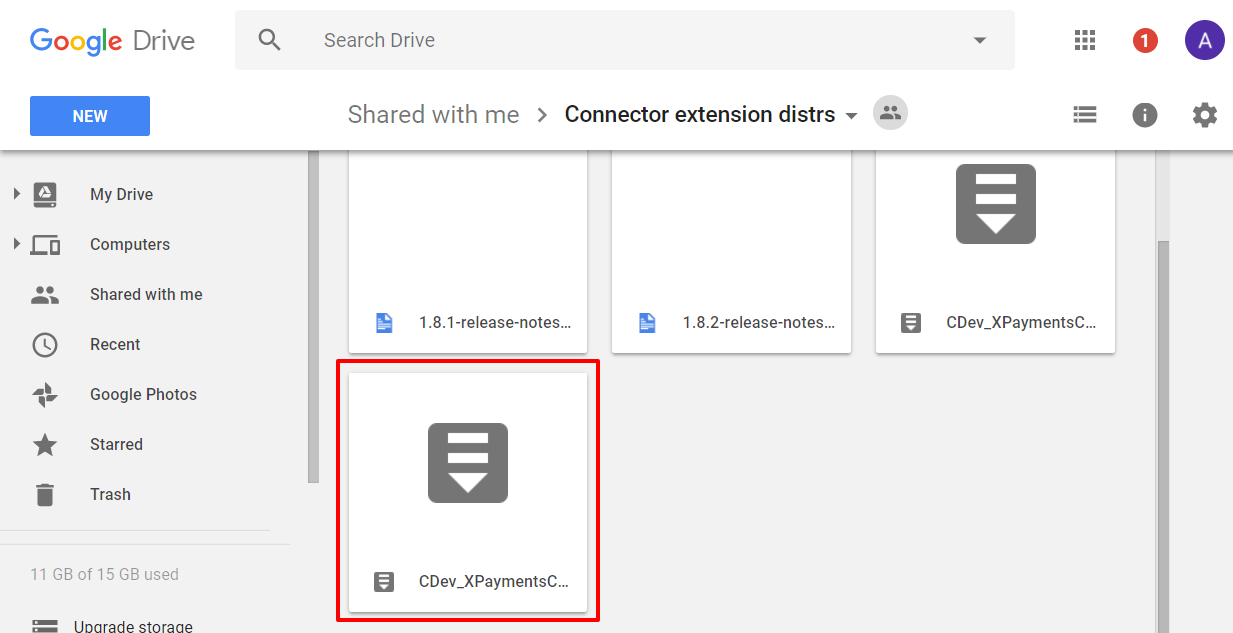Switch to list view layout
1233x633 pixels.
click(1085, 115)
